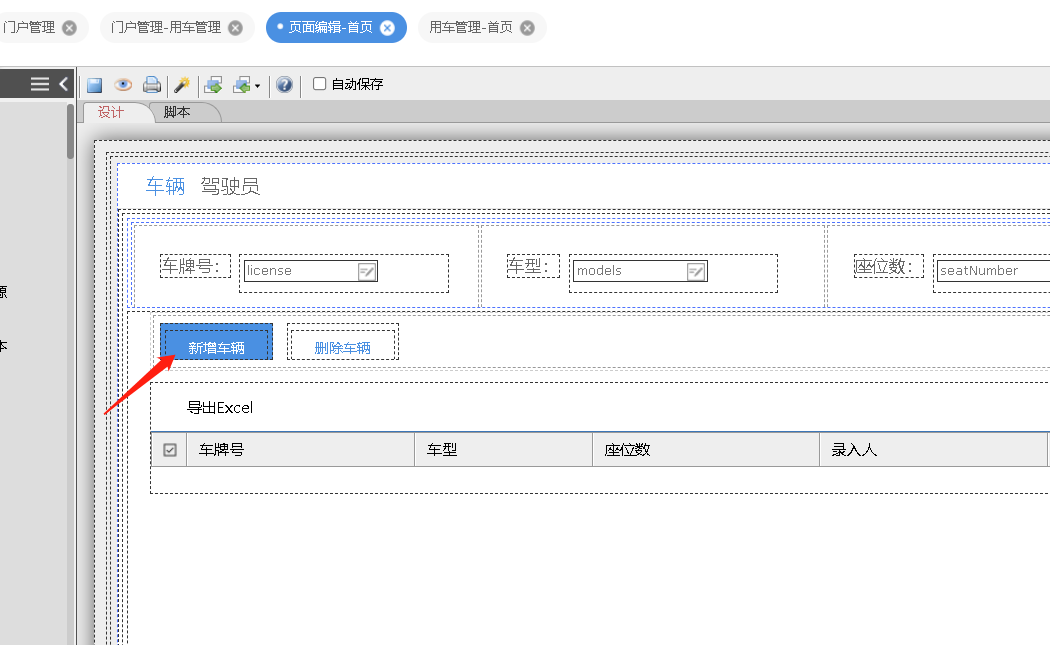This screenshot has width=1050, height=645.
Task: Click the save (floppy disk) toolbar icon
Action: [94, 85]
